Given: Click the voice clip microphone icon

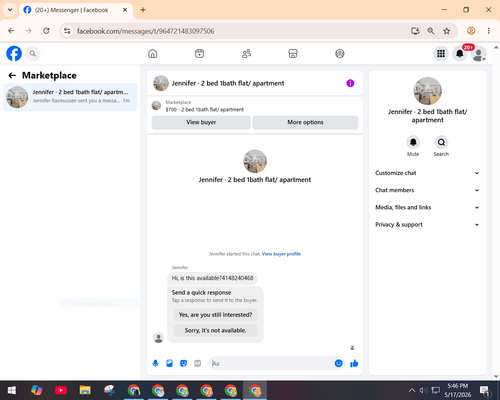Looking at the screenshot, I should click(155, 363).
